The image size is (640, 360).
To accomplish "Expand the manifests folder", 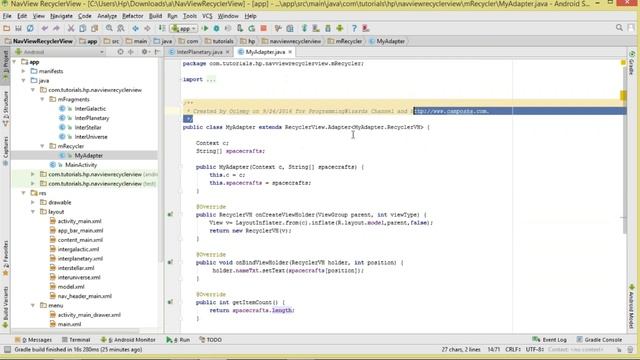I will (x=24, y=71).
